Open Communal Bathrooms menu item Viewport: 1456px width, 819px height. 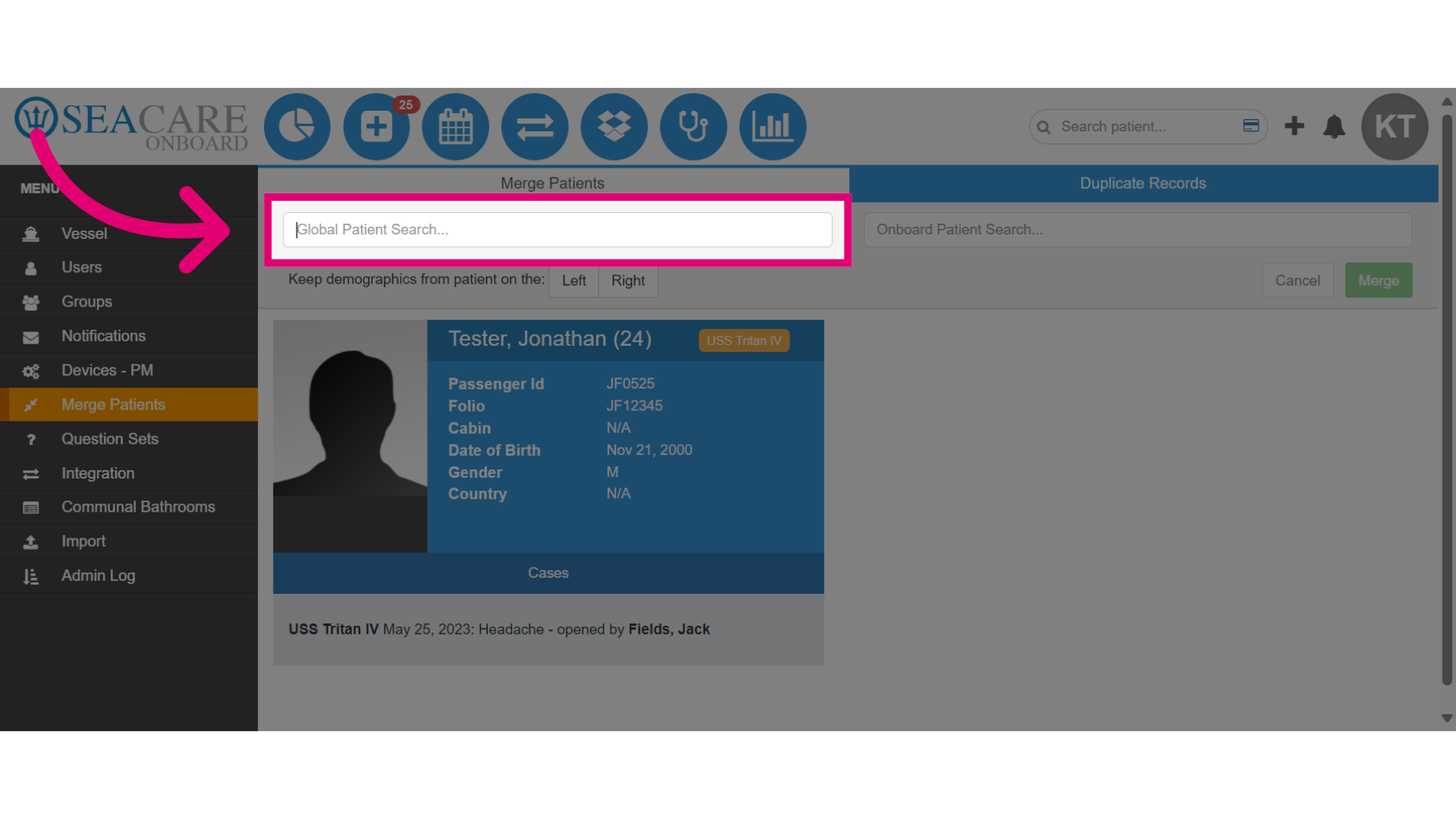(x=129, y=507)
